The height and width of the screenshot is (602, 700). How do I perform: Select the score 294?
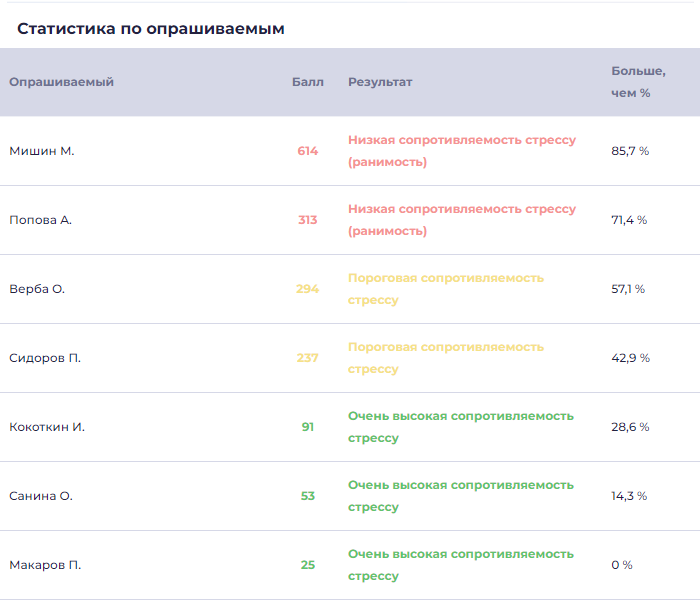tap(307, 289)
